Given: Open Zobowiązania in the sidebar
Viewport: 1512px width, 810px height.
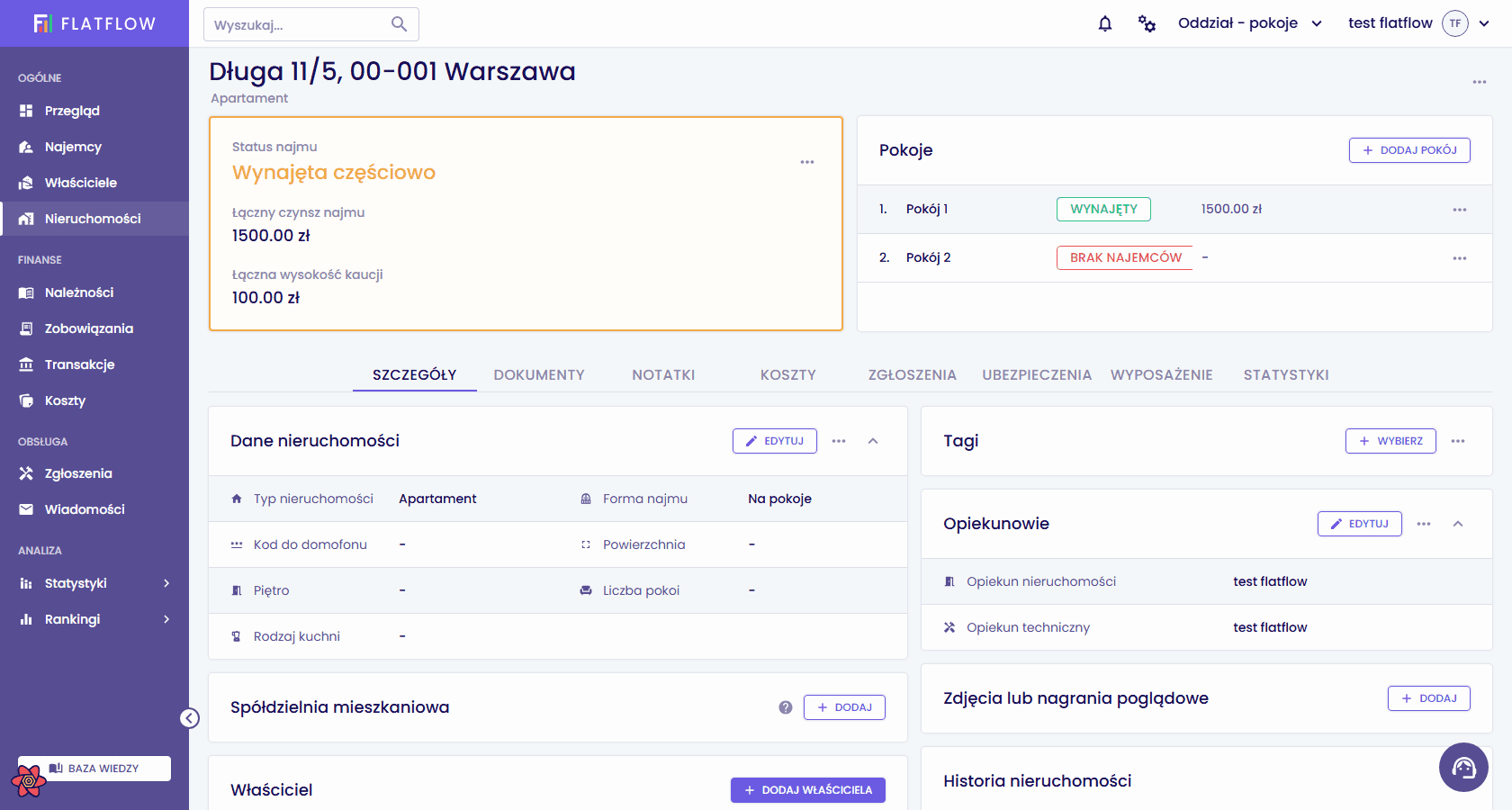Looking at the screenshot, I should [x=94, y=328].
